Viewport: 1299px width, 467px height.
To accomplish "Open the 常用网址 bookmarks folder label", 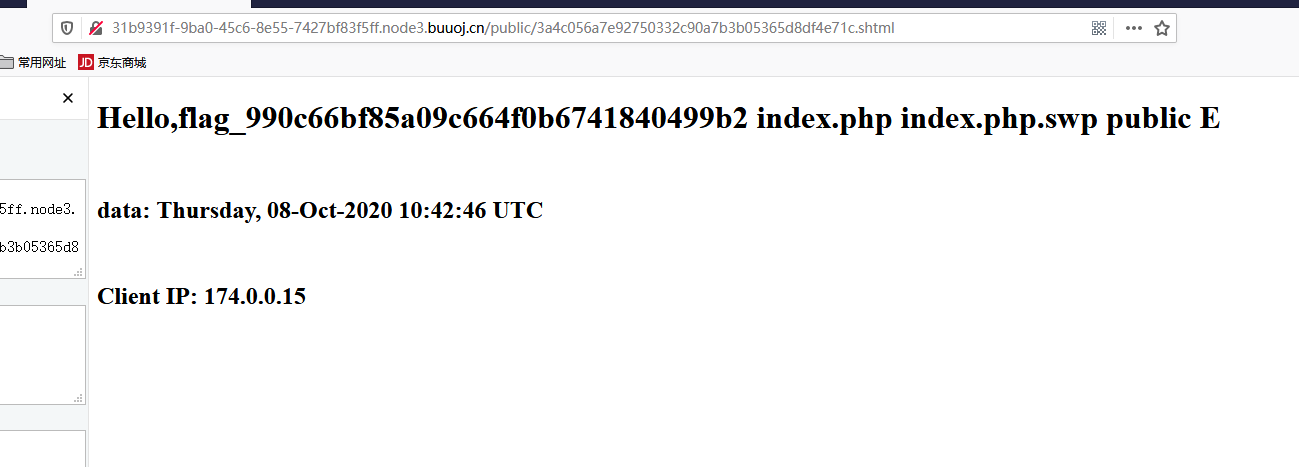I will (42, 62).
